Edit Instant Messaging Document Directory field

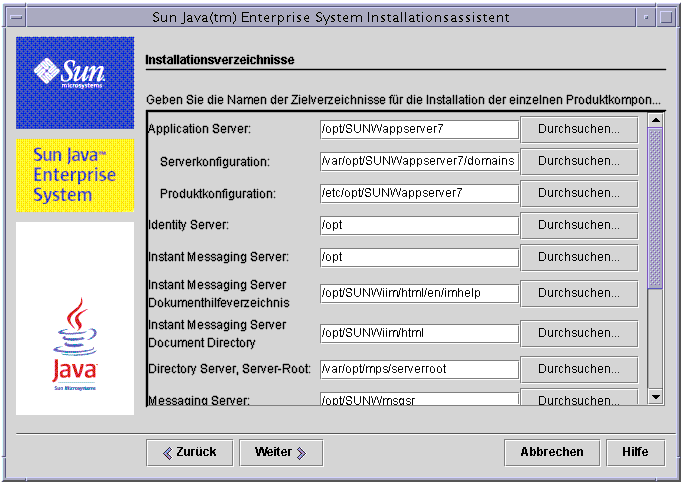coord(419,333)
